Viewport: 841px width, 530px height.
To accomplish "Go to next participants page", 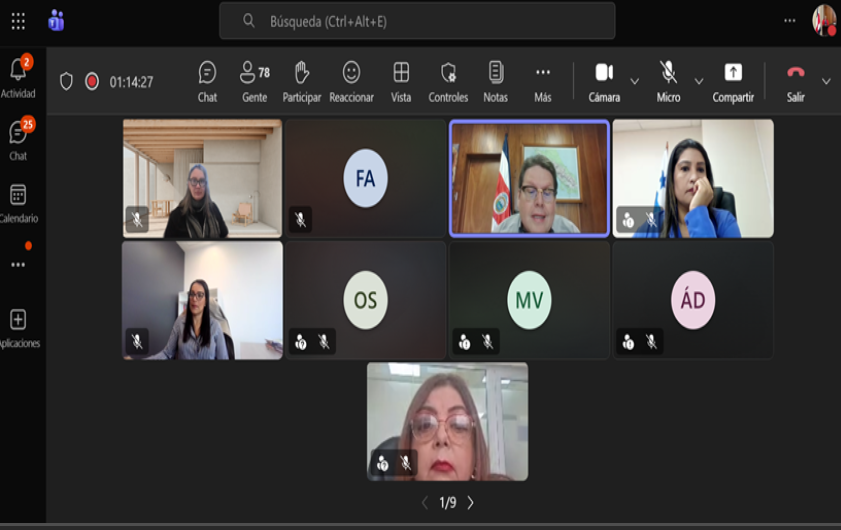I will [471, 503].
